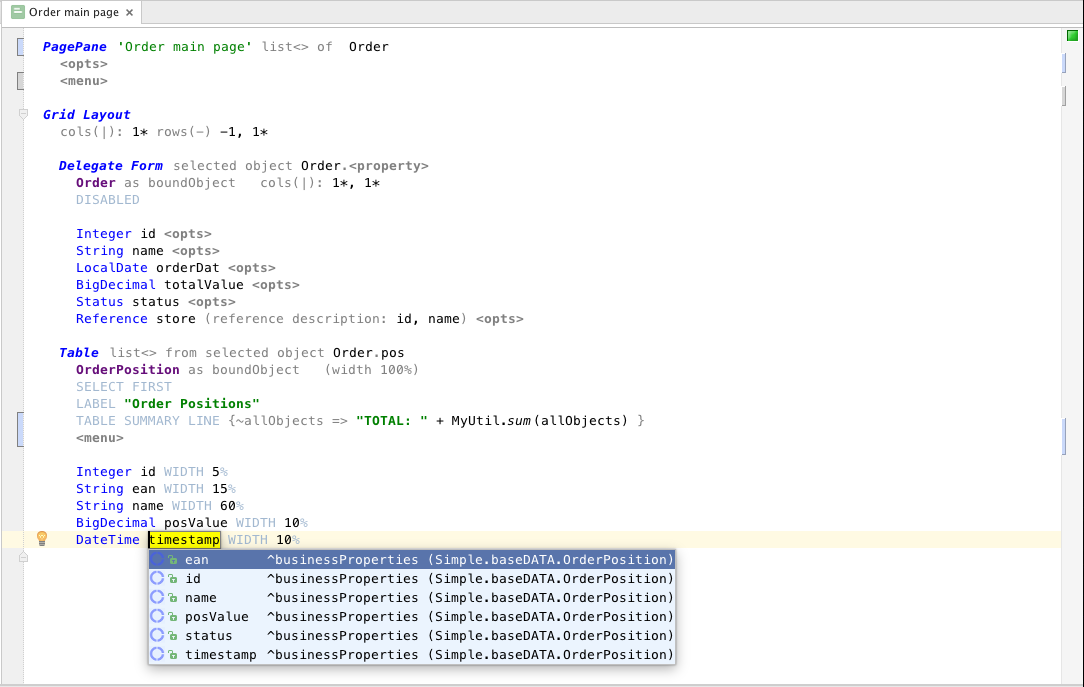
Task: Collapse the Grid Layout fold handle
Action: pyautogui.click(x=23, y=115)
